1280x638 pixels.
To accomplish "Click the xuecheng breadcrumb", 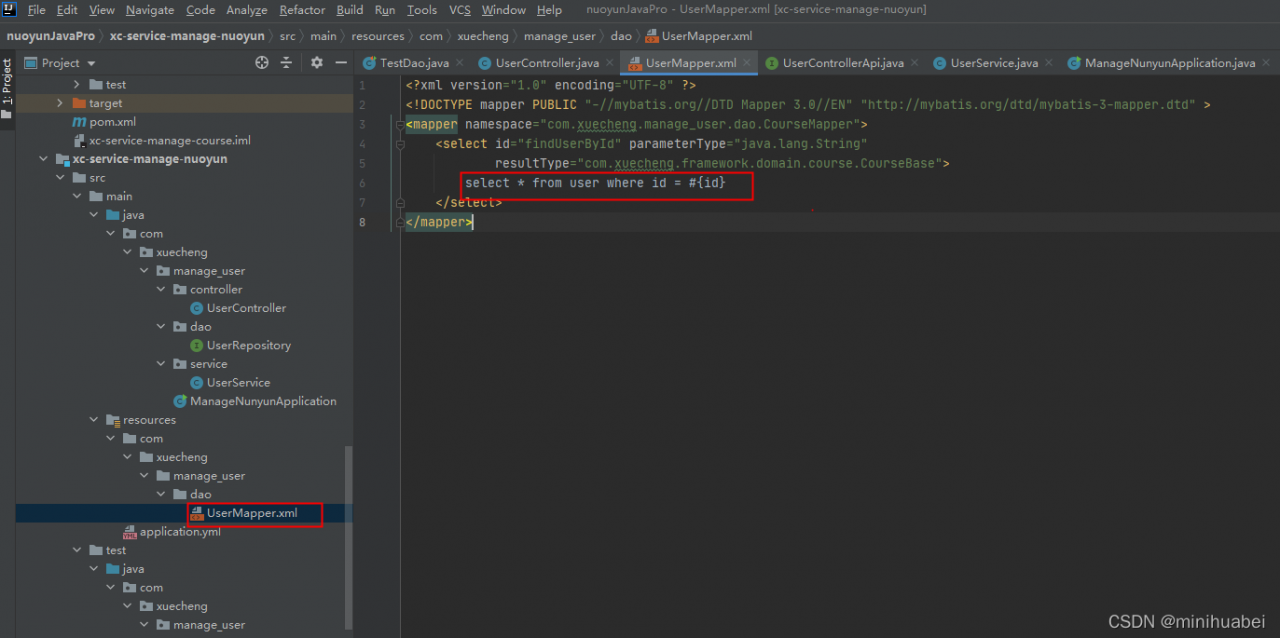I will (483, 36).
